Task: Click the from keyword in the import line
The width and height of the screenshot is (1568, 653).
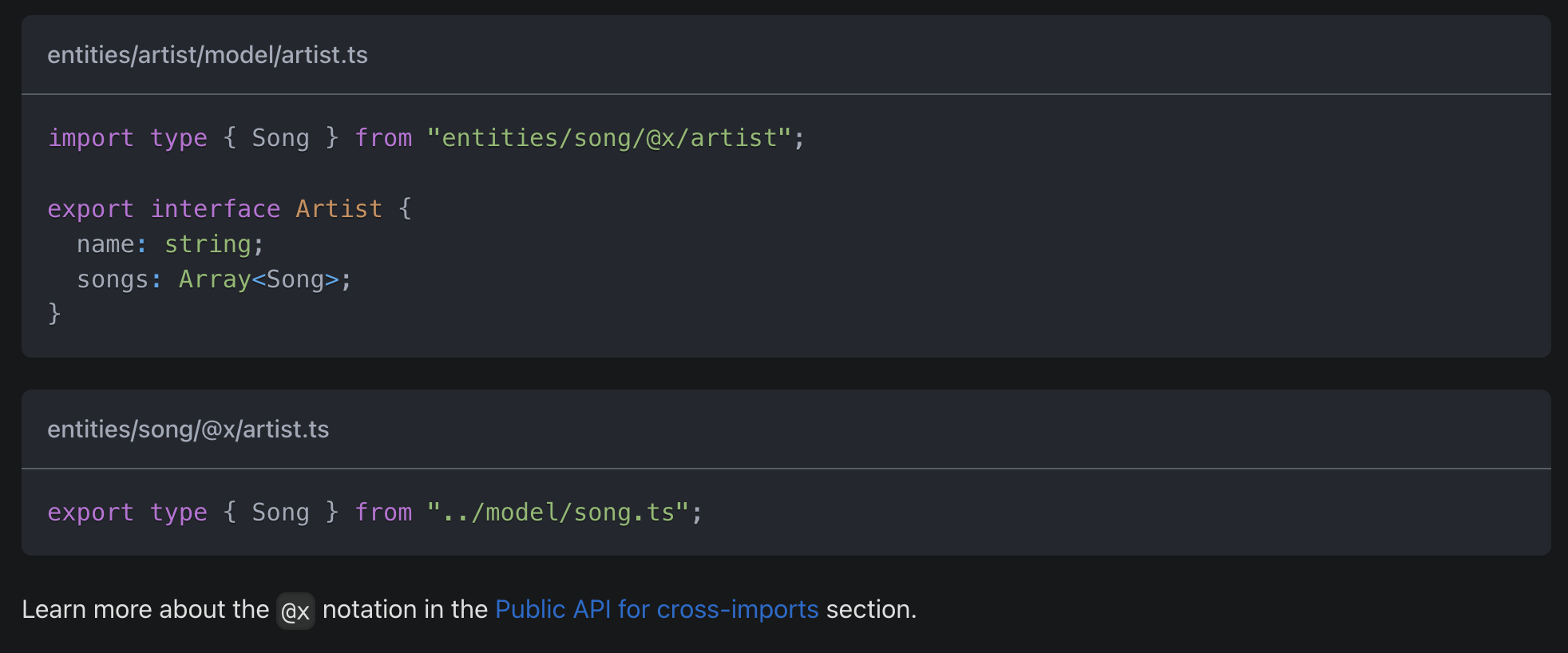Action: pyautogui.click(x=383, y=138)
